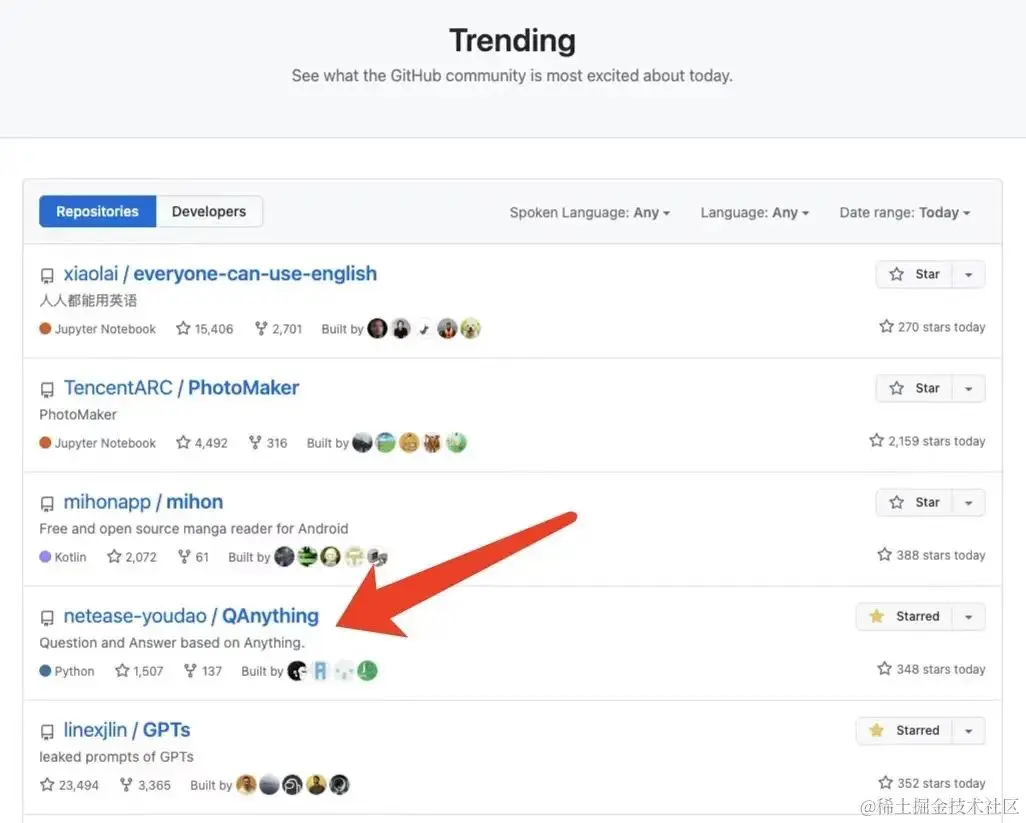This screenshot has height=823, width=1026.
Task: View 15,406 stargazers of everyone-can-use-english
Action: point(205,328)
